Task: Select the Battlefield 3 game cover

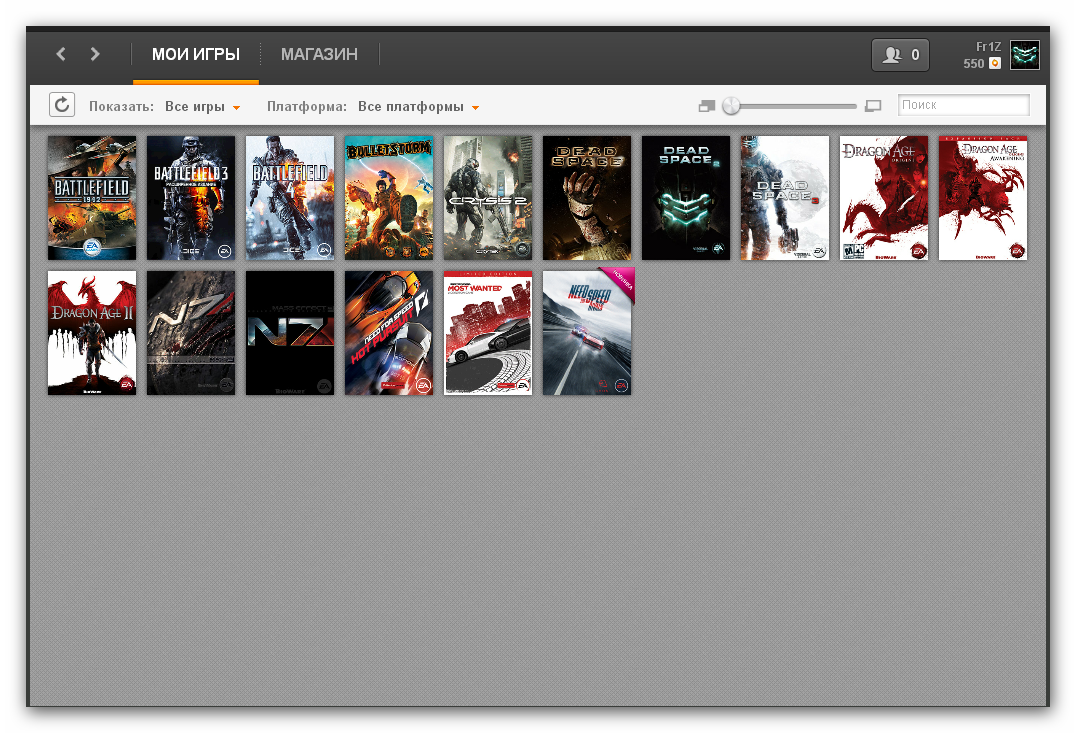Action: coord(191,198)
